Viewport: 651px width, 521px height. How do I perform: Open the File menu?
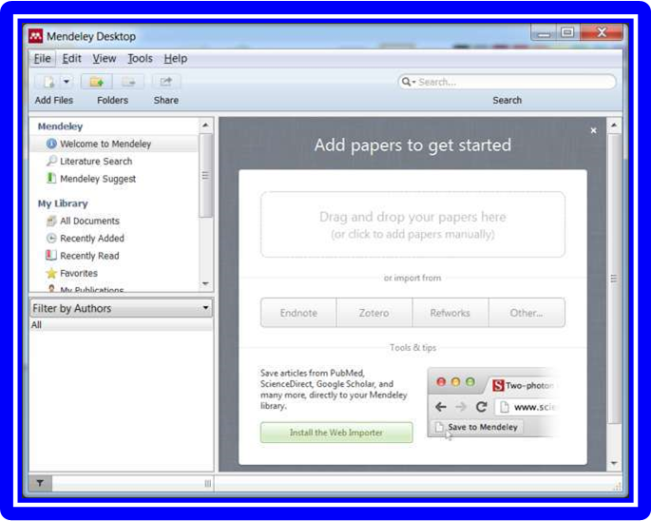[42, 59]
